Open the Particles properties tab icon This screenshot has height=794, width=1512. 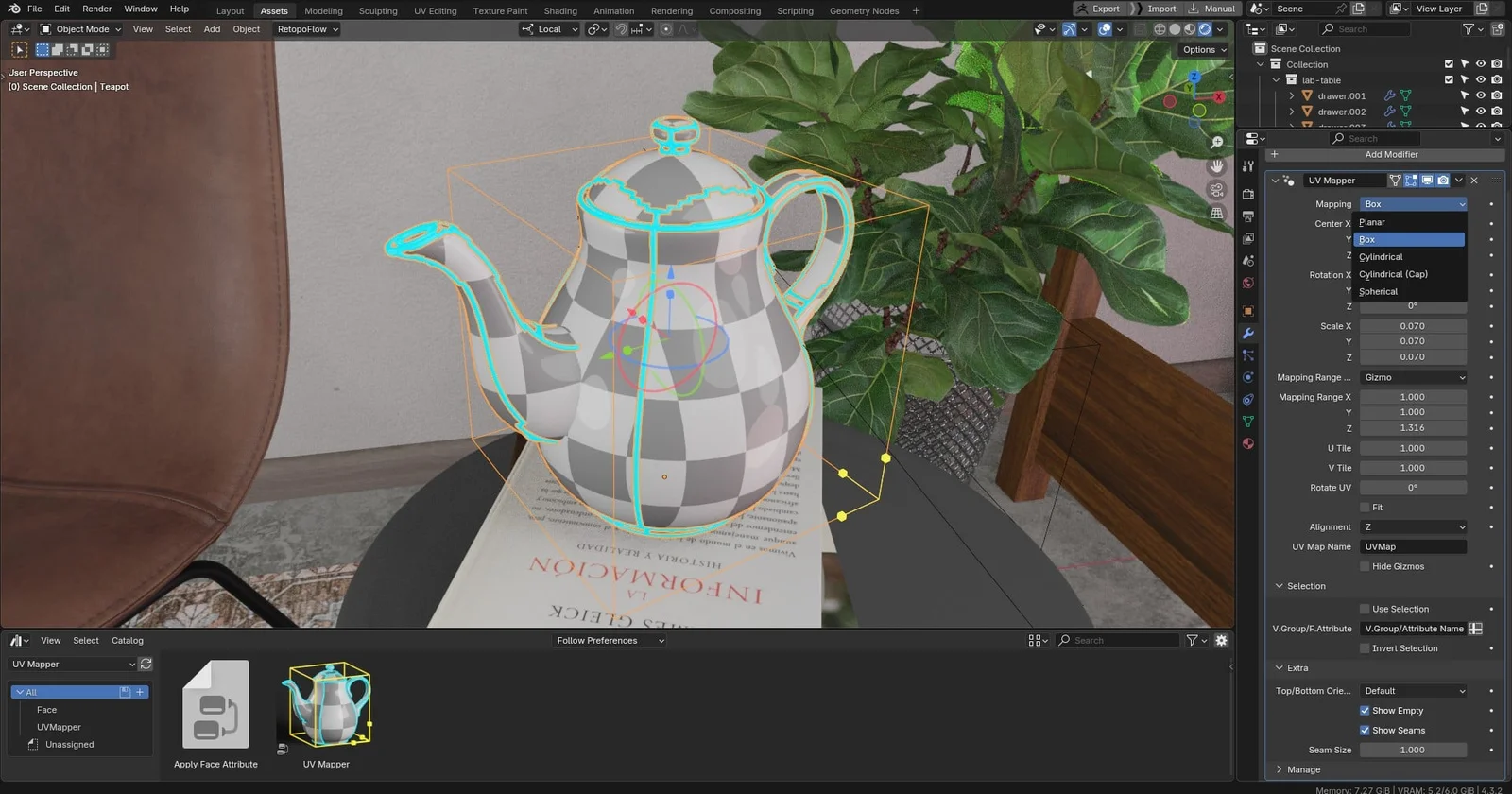click(x=1248, y=355)
